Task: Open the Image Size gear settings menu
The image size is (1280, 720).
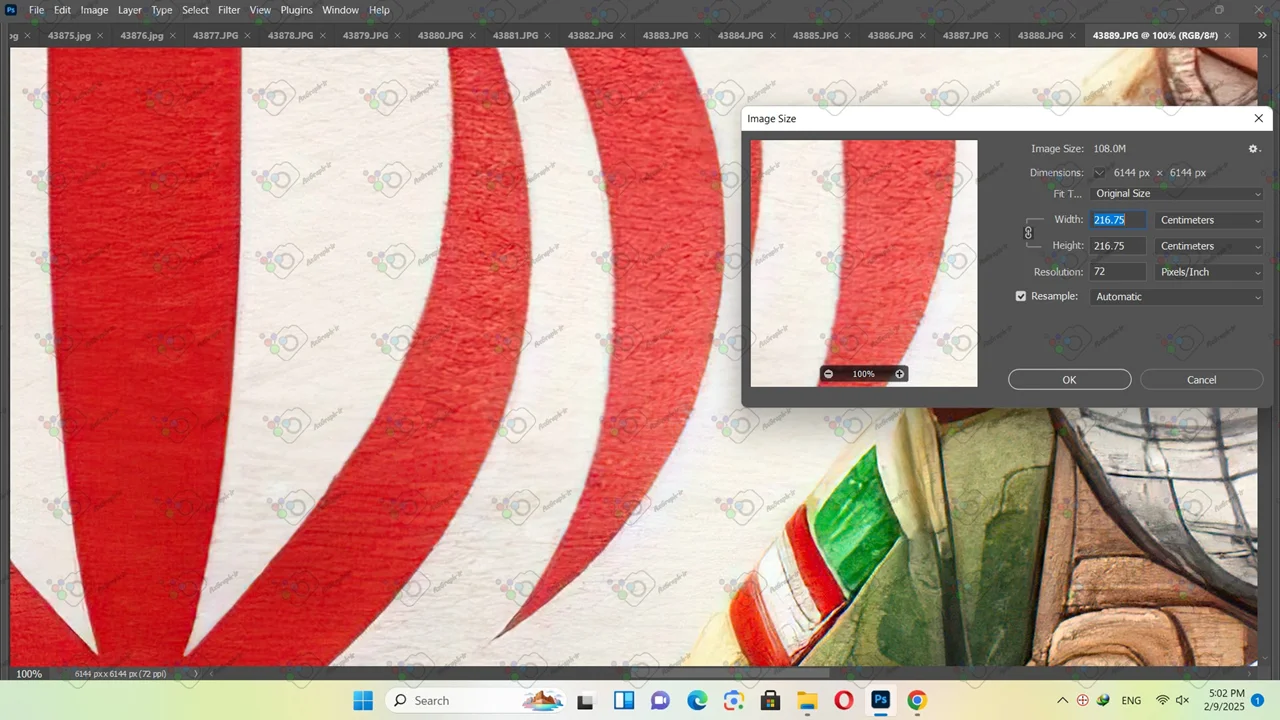Action: click(1253, 149)
